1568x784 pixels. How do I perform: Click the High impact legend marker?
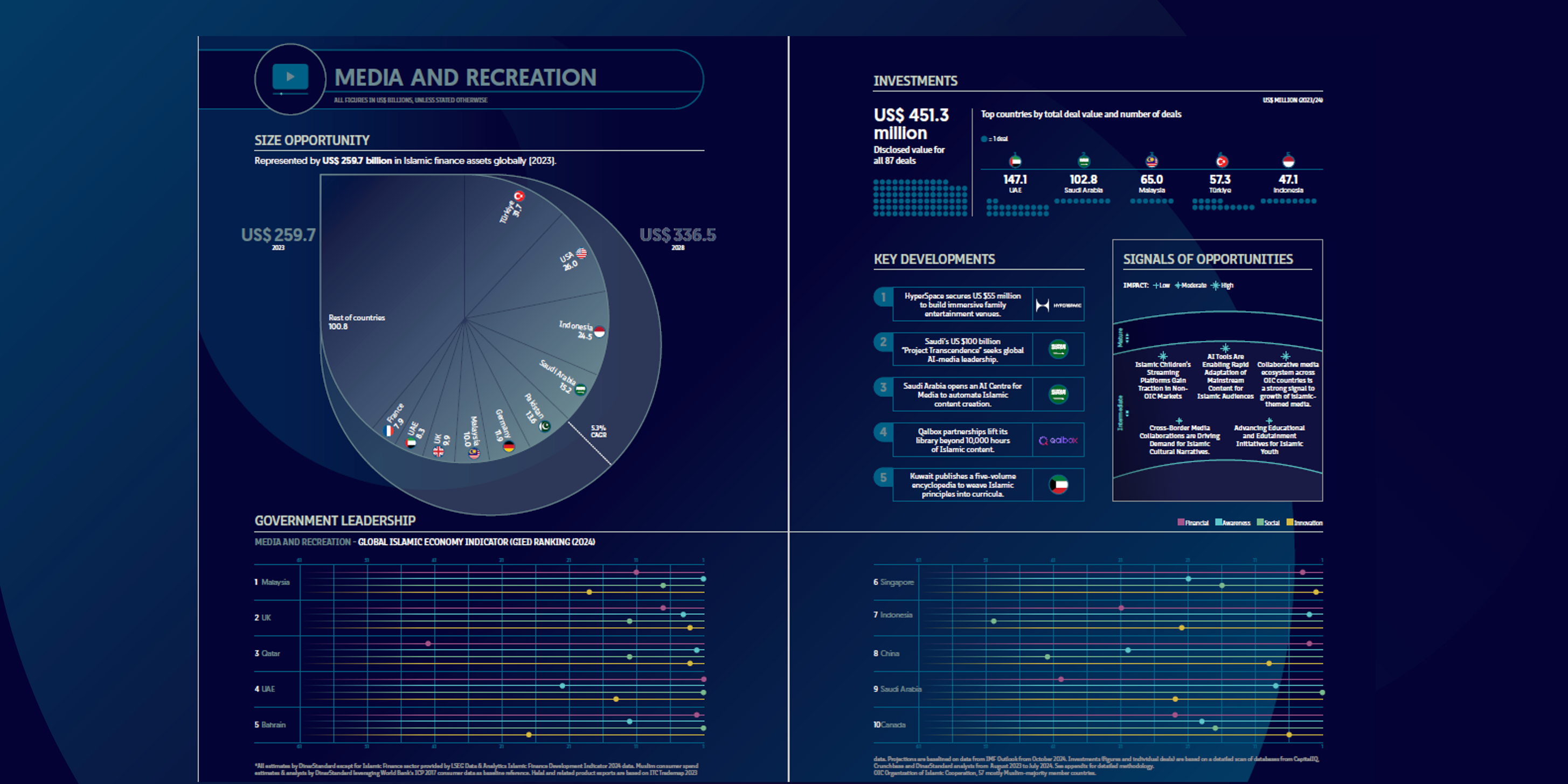(1216, 286)
